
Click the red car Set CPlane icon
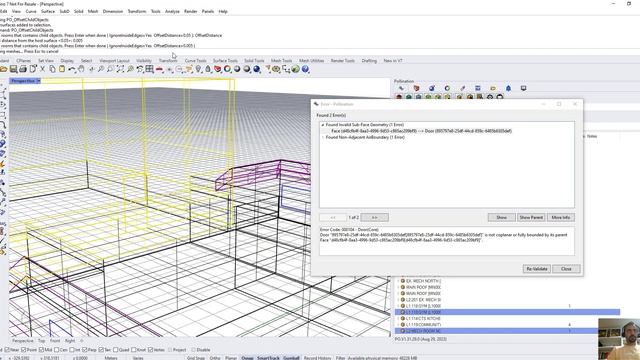(159, 69)
